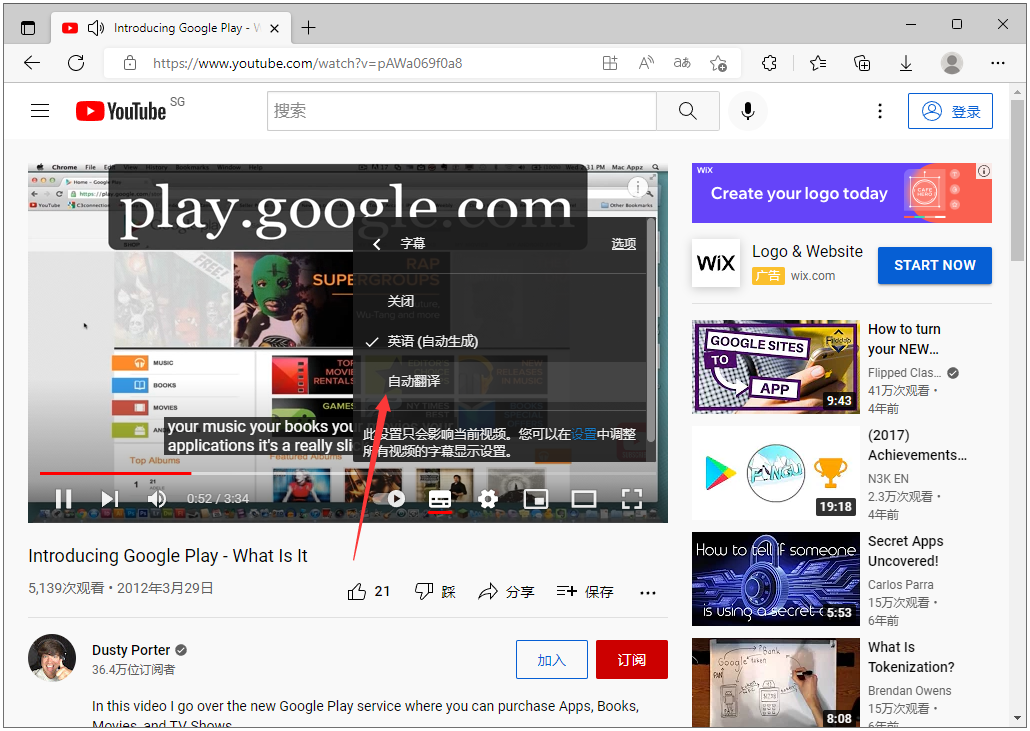Viewport: 1030px width, 731px height.
Task: Open the 设置 link in subtitle note
Action: coord(584,434)
